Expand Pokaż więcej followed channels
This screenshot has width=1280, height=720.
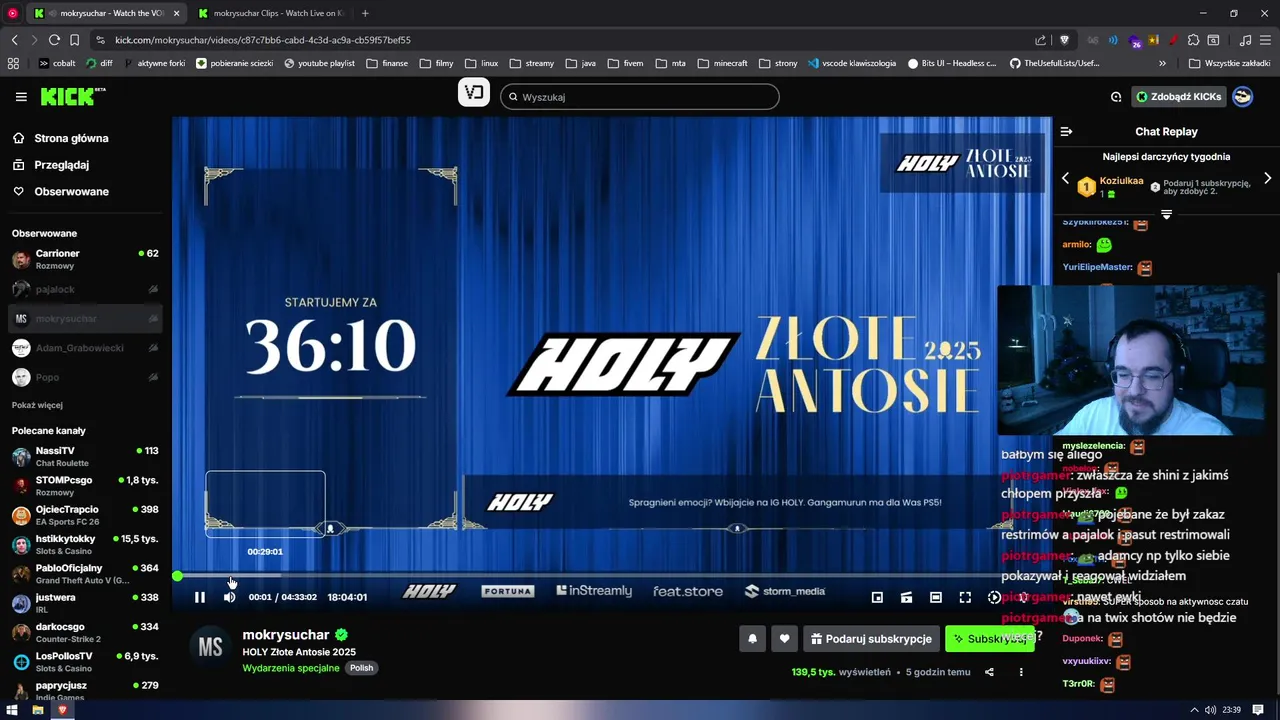pos(37,405)
